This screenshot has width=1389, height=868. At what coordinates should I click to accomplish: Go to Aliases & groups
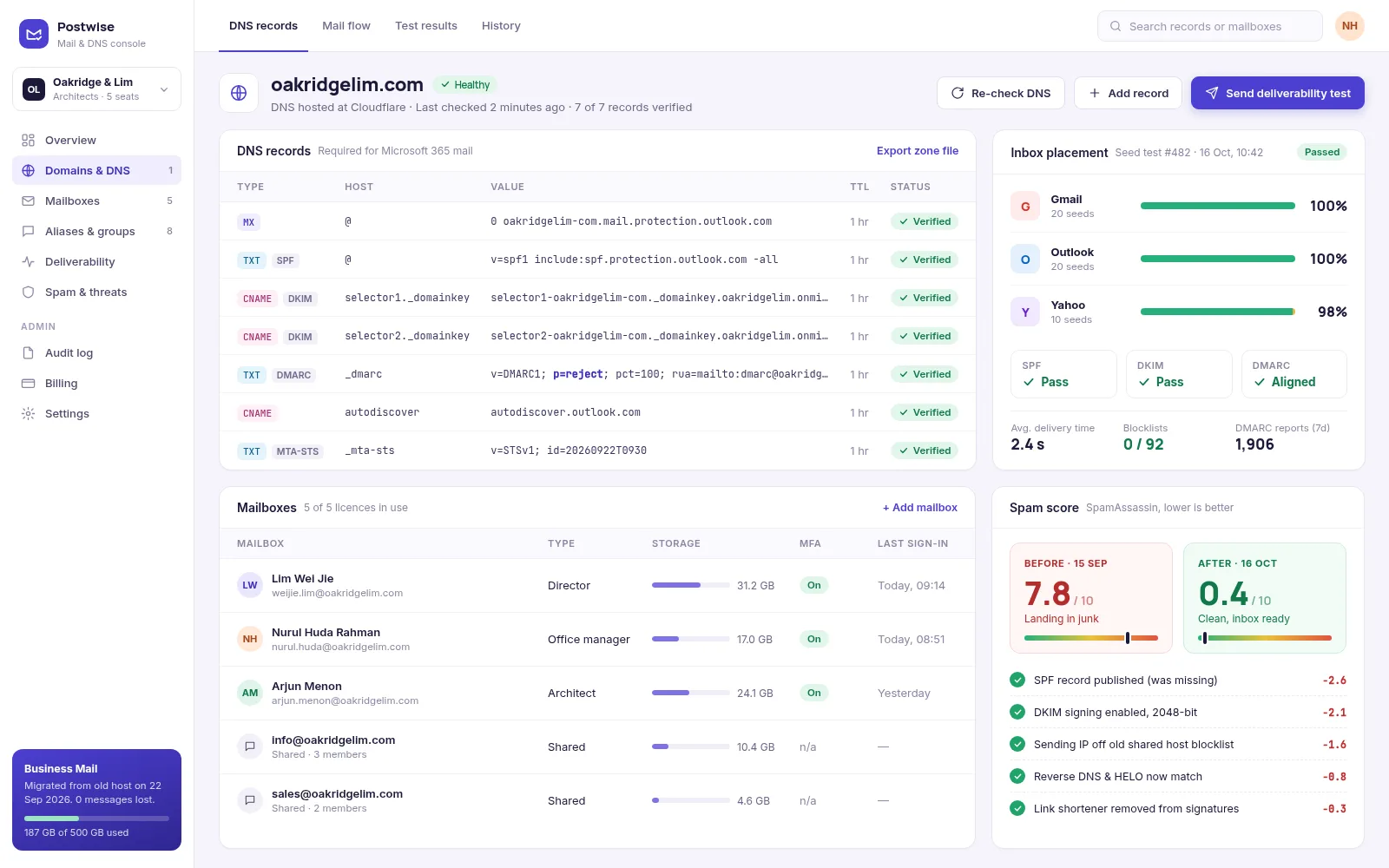96,231
